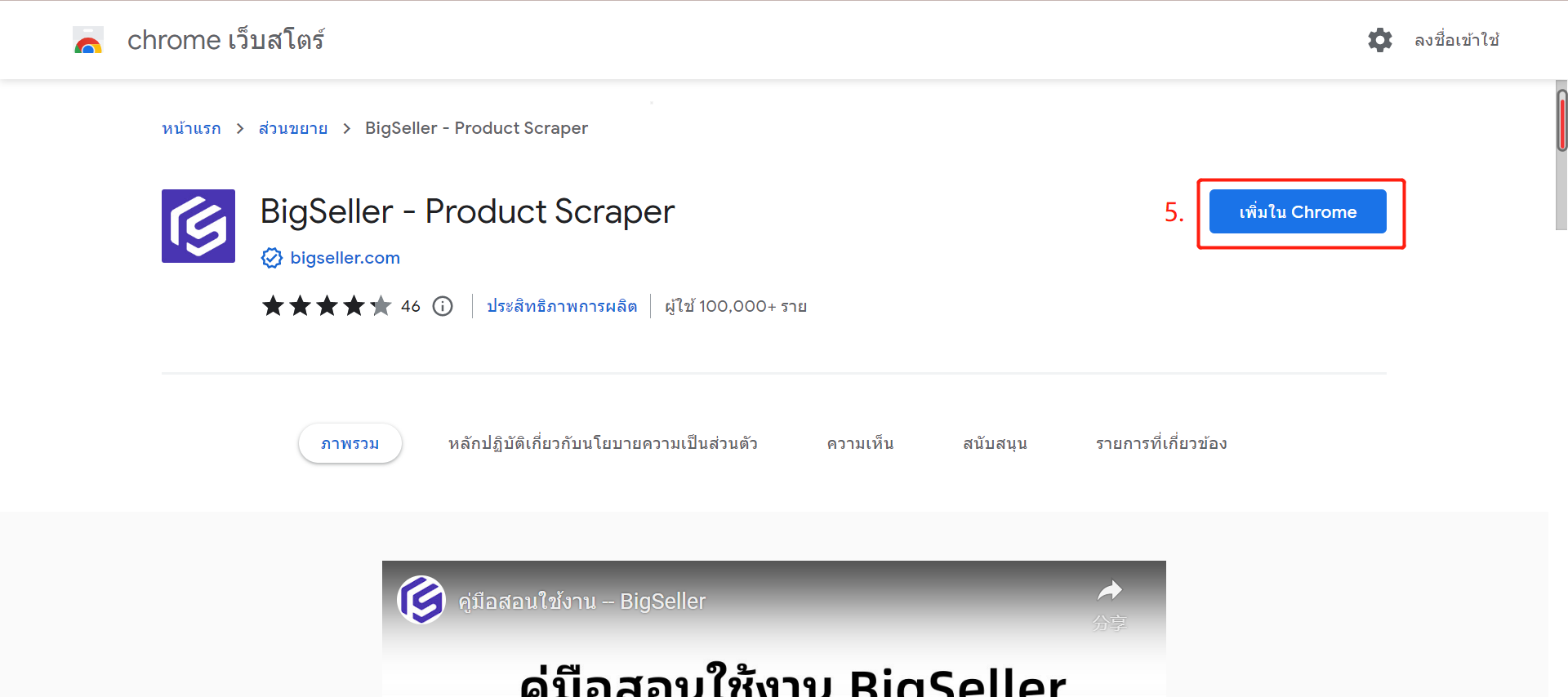Click the page vertical scrollbar thumb
This screenshot has height=697, width=1568.
1561,121
